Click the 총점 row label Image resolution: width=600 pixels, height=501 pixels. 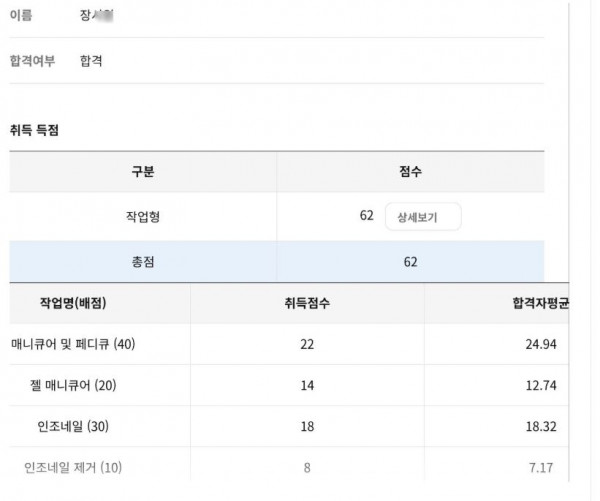click(143, 262)
